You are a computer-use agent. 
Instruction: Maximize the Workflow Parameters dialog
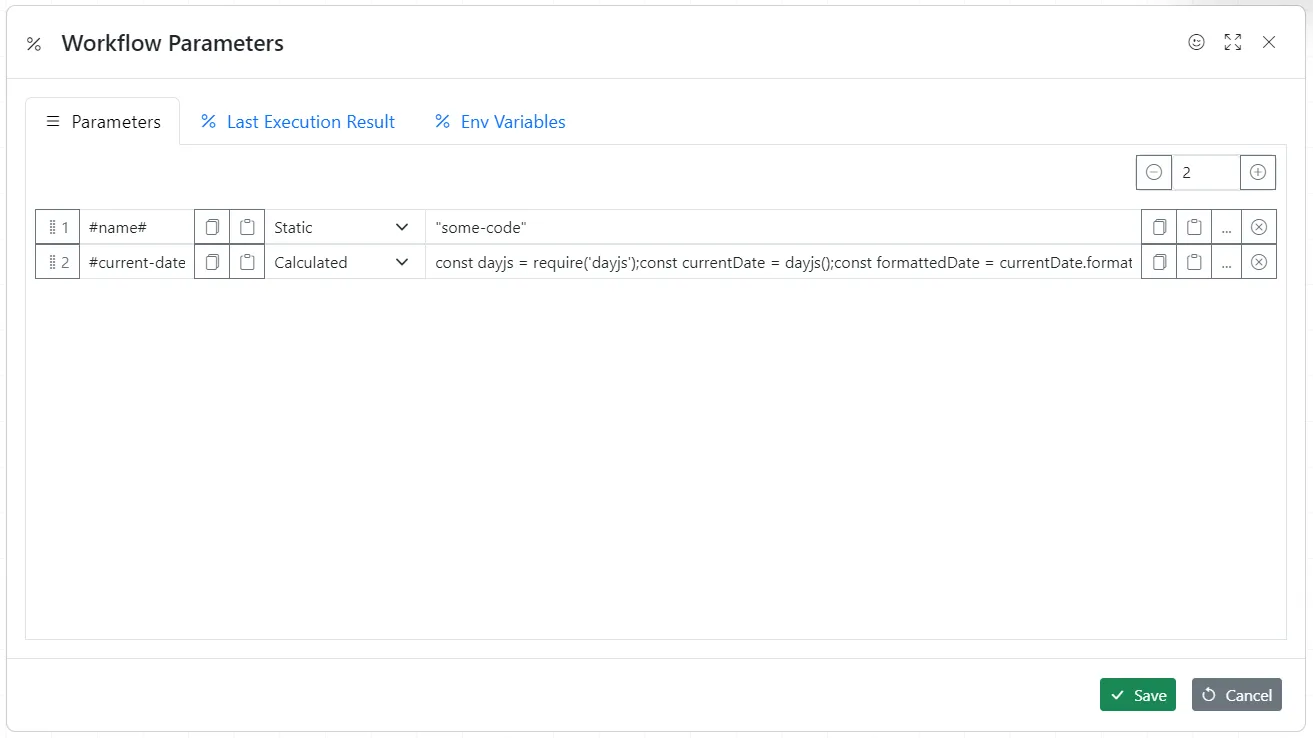click(x=1232, y=42)
